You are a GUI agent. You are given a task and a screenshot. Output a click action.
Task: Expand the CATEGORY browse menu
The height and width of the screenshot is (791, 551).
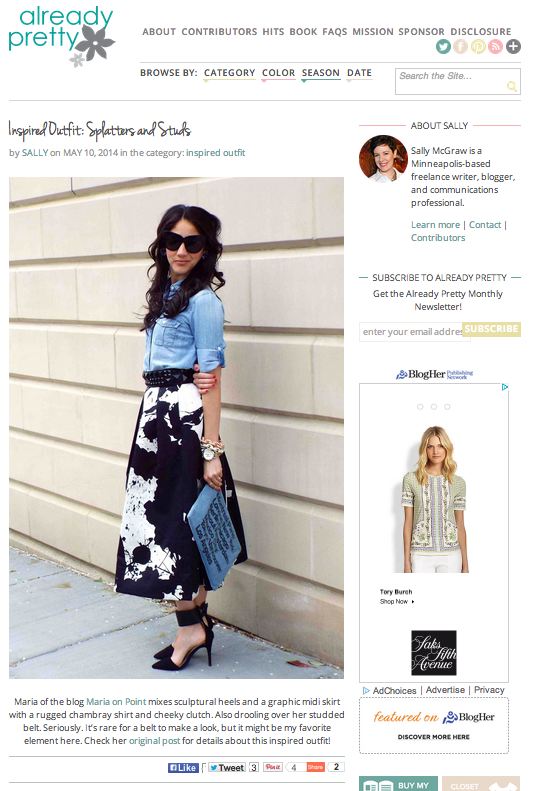click(230, 73)
